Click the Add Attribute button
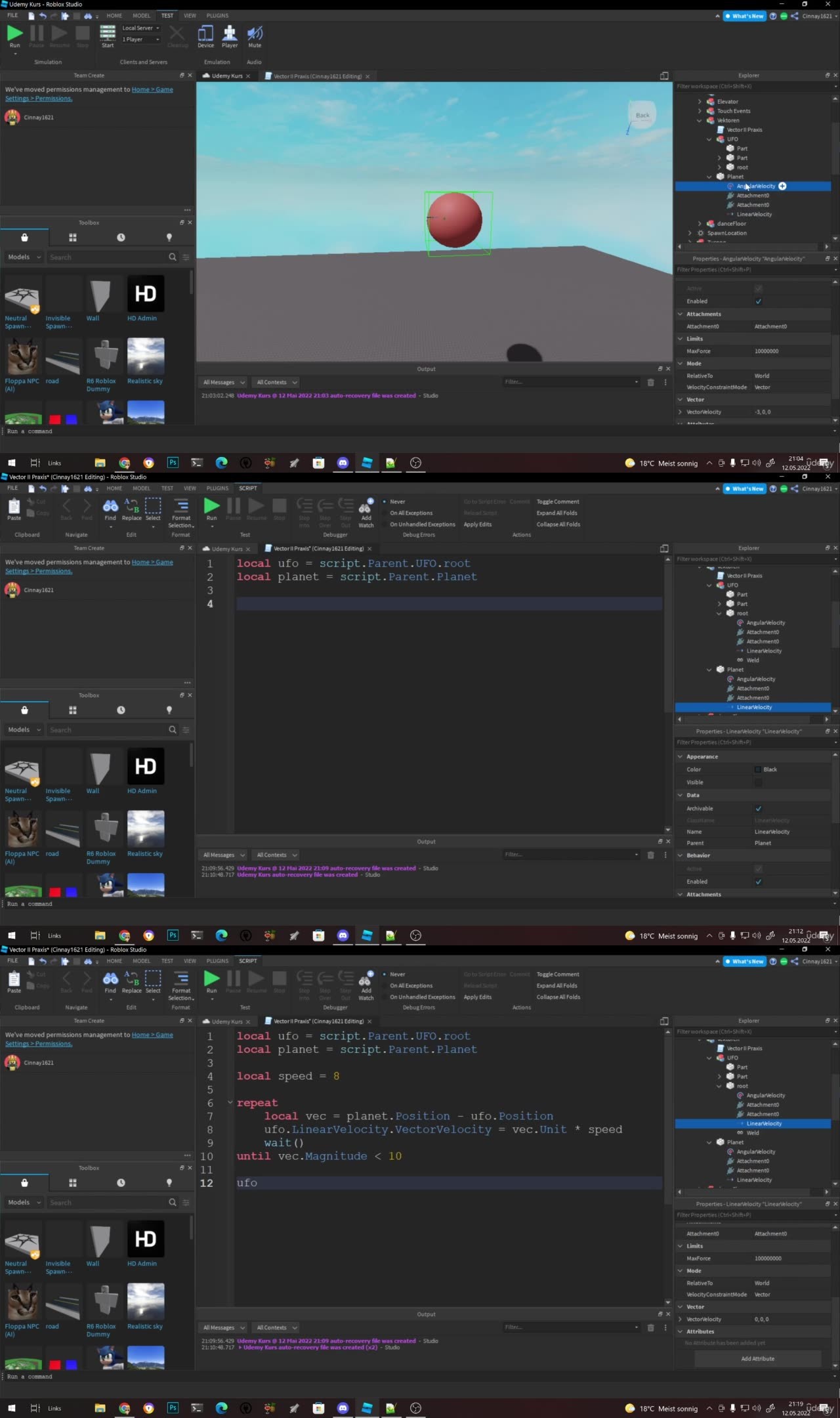The height and width of the screenshot is (1418, 840). click(757, 1359)
